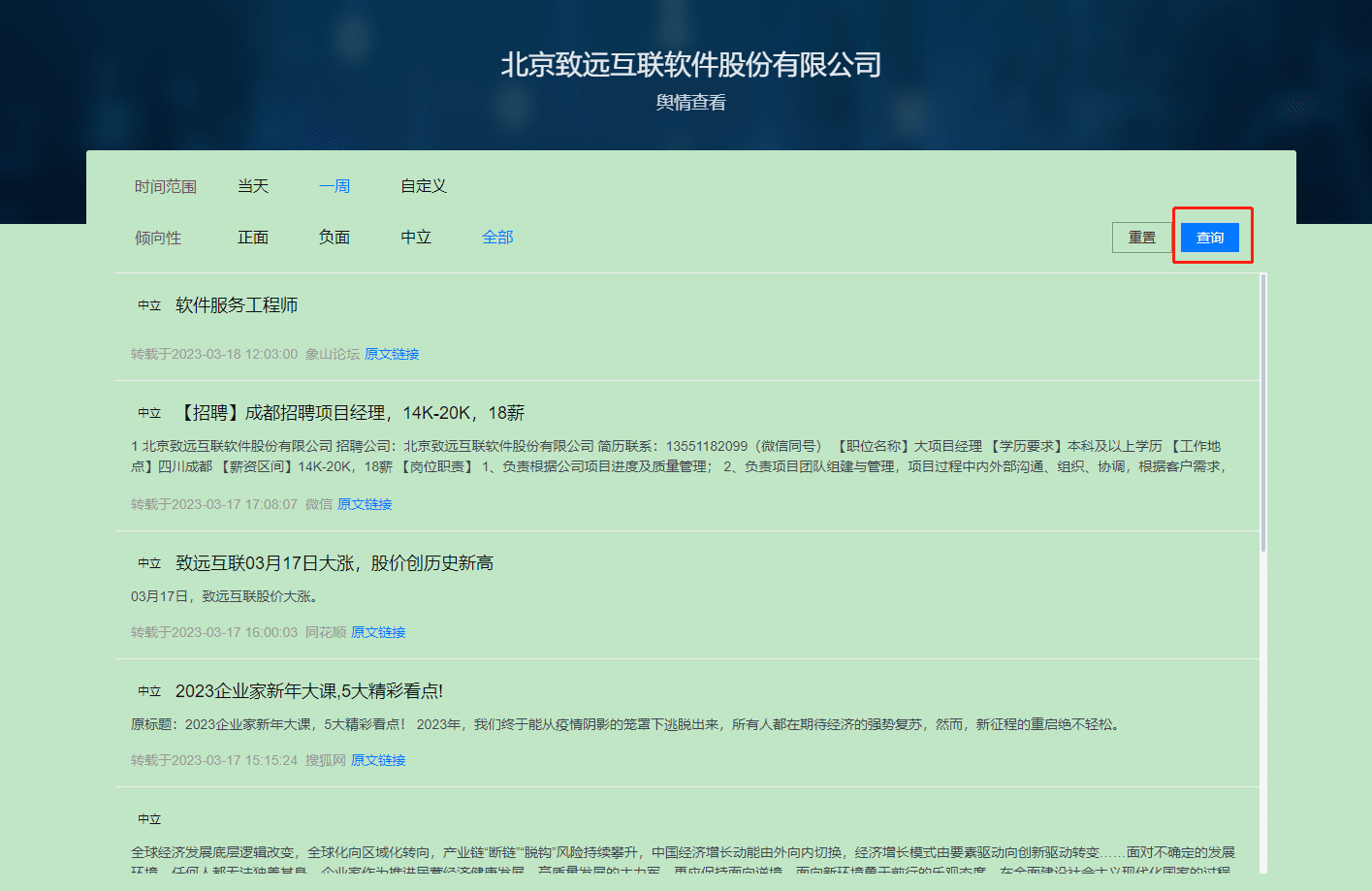This screenshot has height=891, width=1372.
Task: Click the timestamp 转载于2023-03-18 12:03:00
Action: (214, 354)
